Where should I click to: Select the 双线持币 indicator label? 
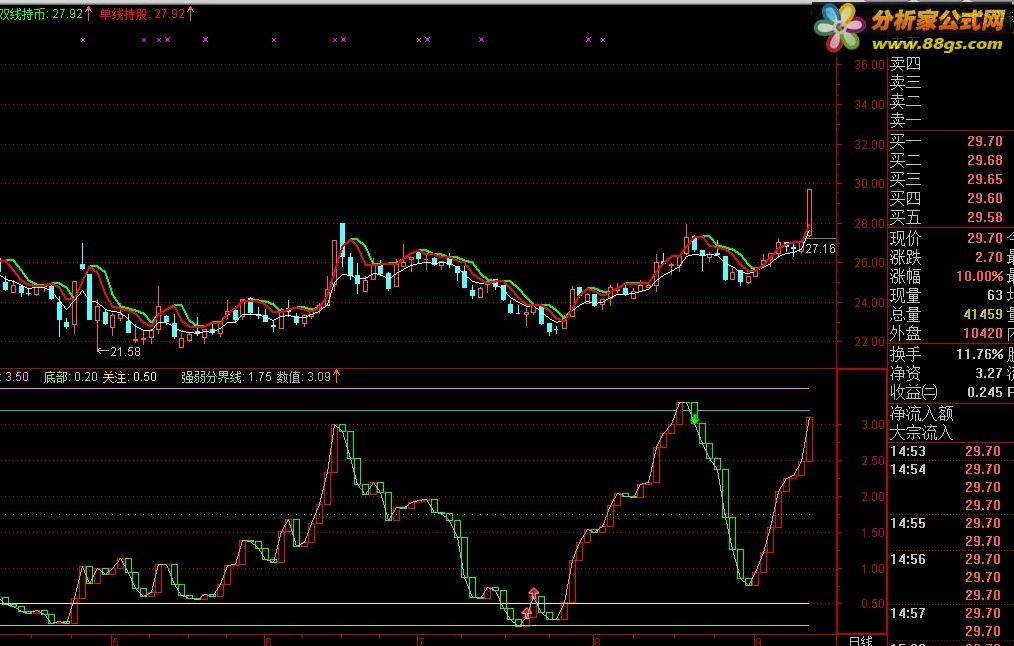(x=43, y=14)
